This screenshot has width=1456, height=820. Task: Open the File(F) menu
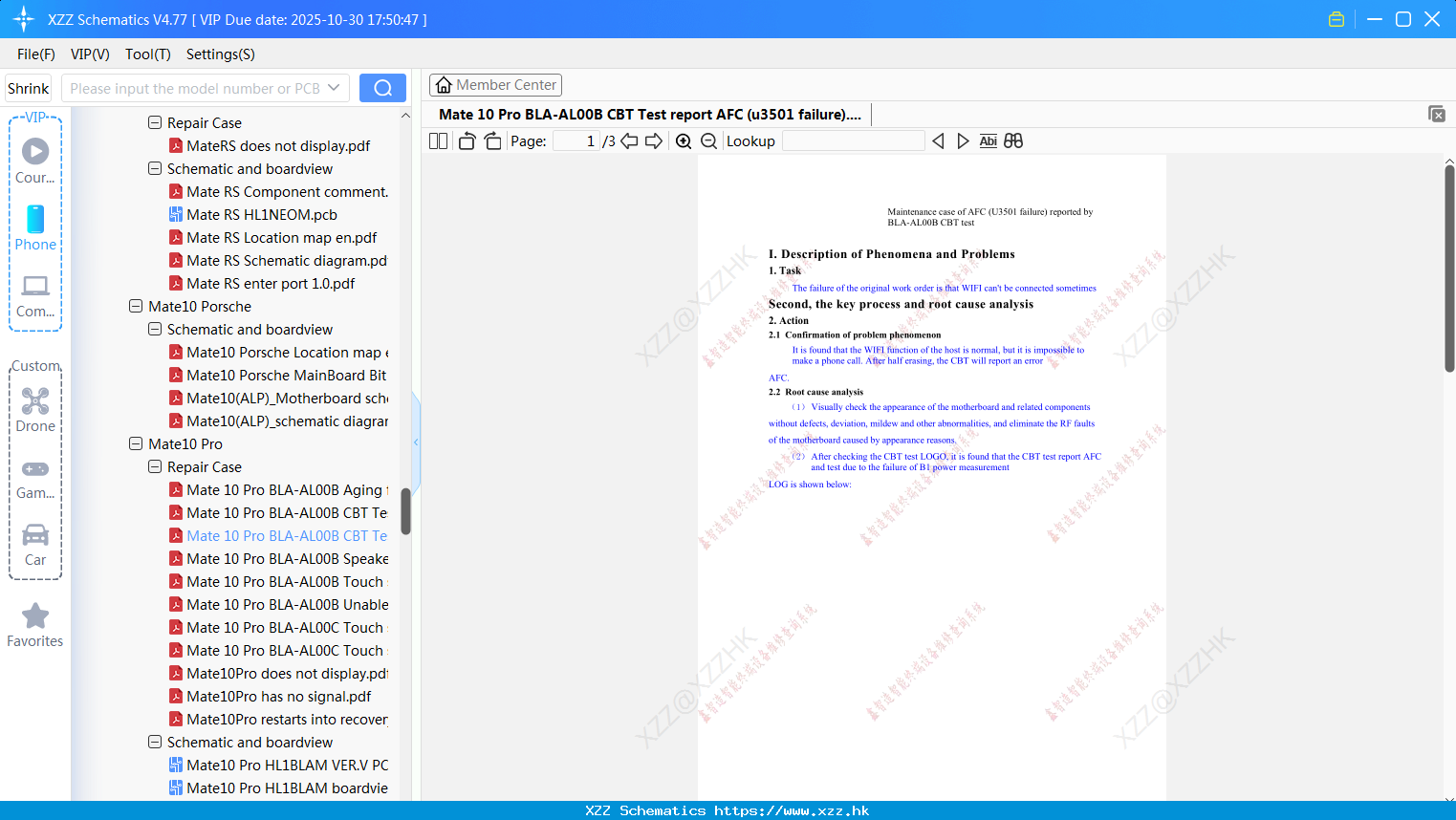35,54
